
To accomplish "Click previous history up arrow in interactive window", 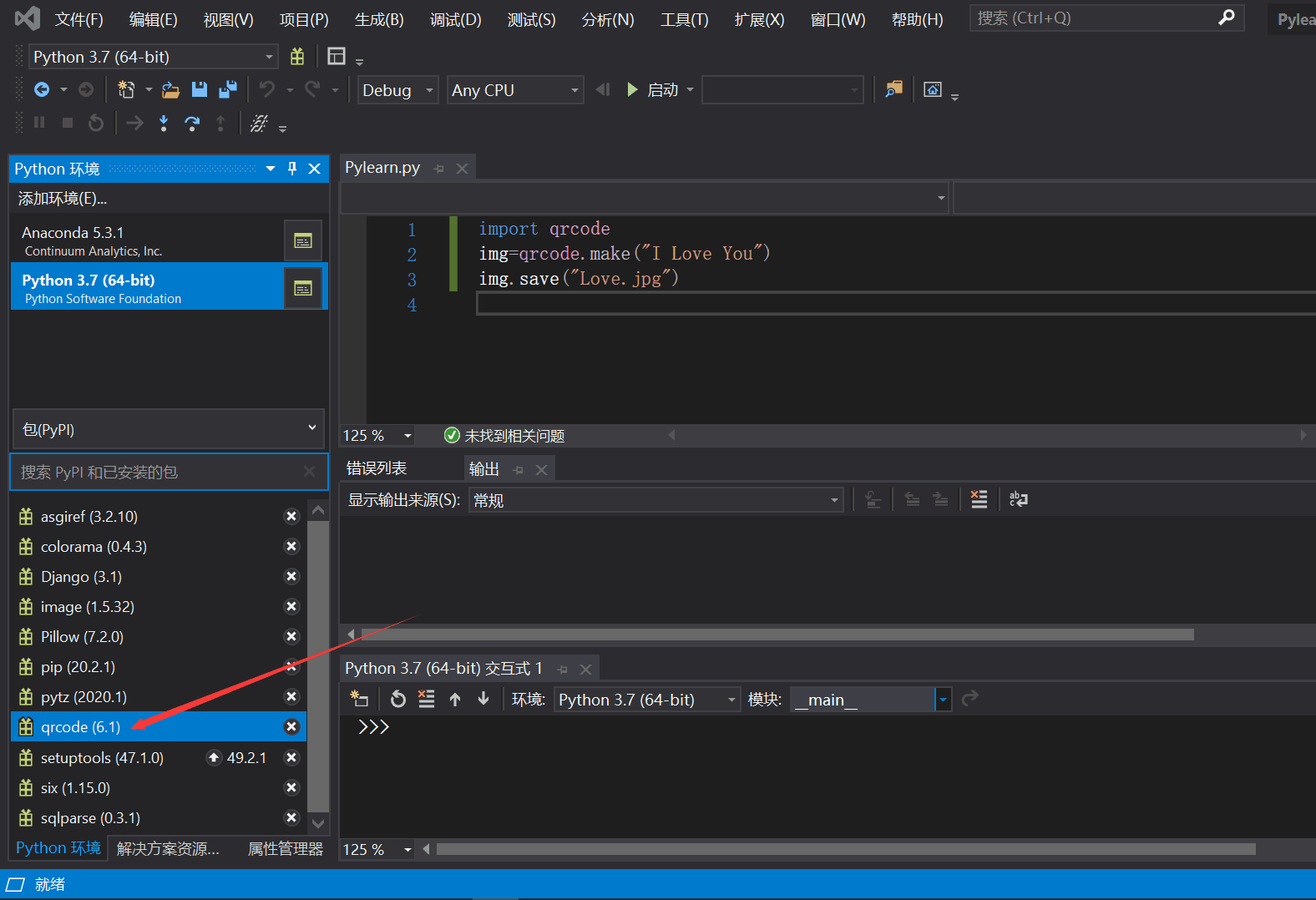I will (x=455, y=699).
